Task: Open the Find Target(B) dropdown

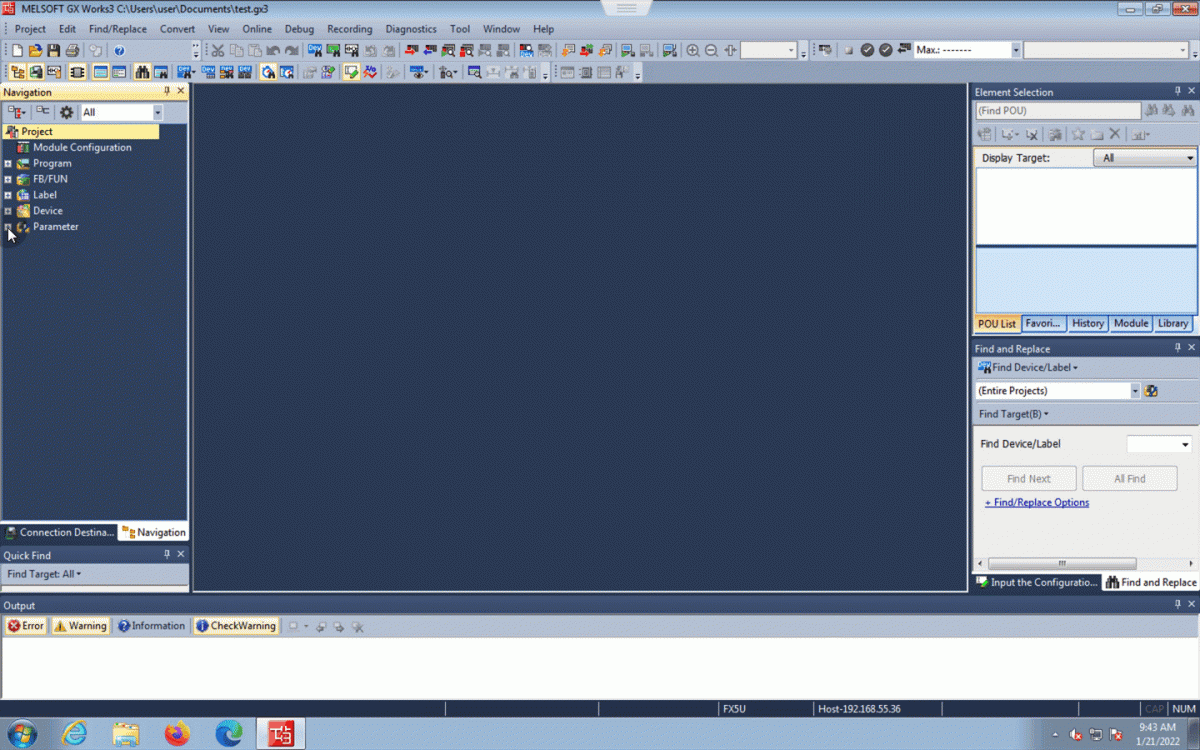Action: (1013, 414)
